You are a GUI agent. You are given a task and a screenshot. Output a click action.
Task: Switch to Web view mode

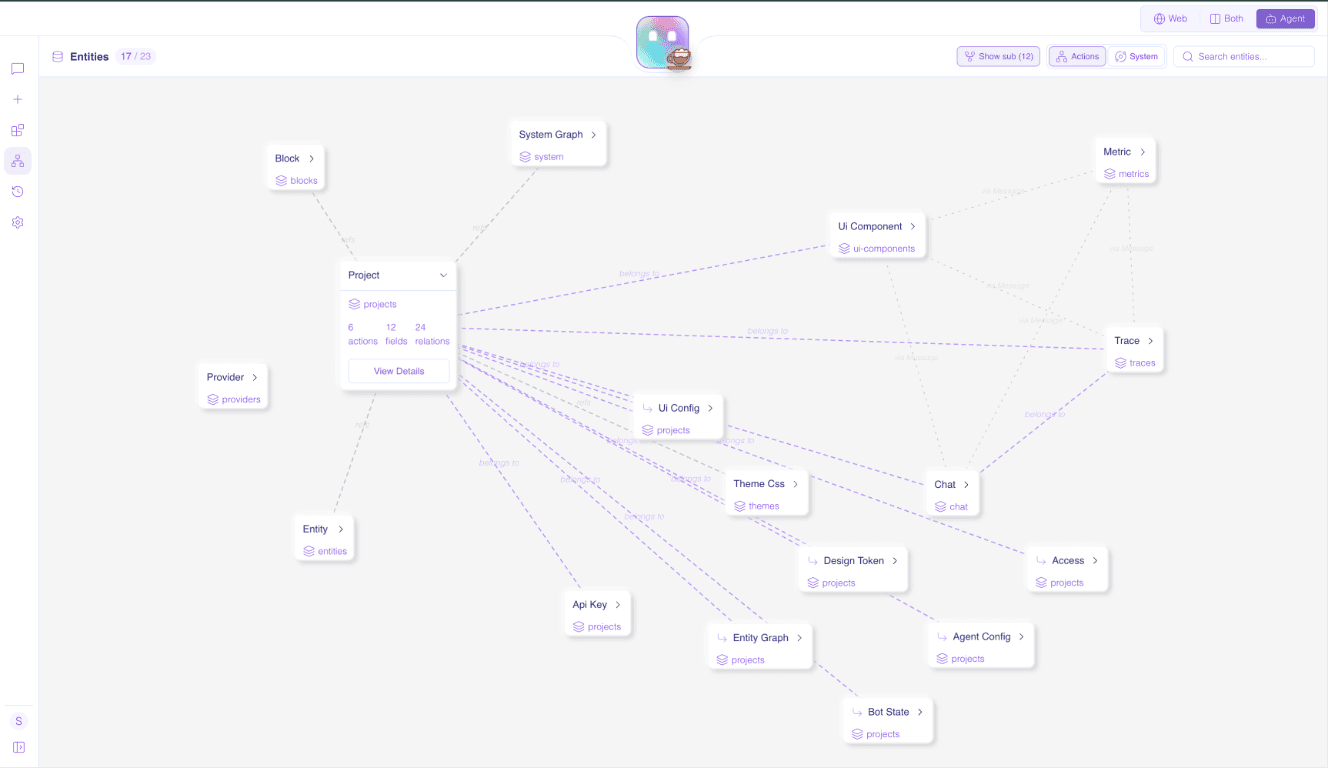click(1170, 19)
